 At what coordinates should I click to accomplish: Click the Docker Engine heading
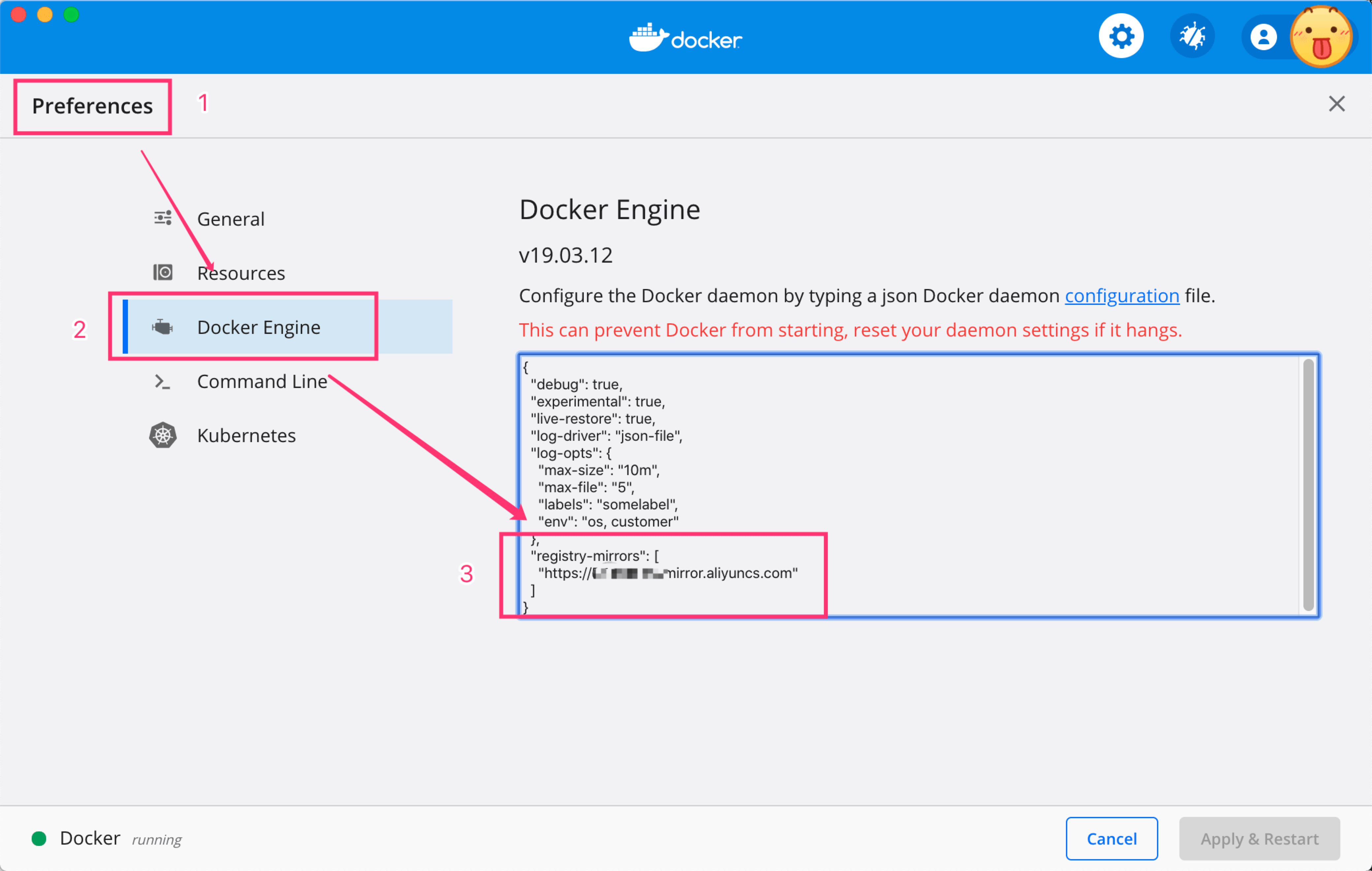(610, 209)
